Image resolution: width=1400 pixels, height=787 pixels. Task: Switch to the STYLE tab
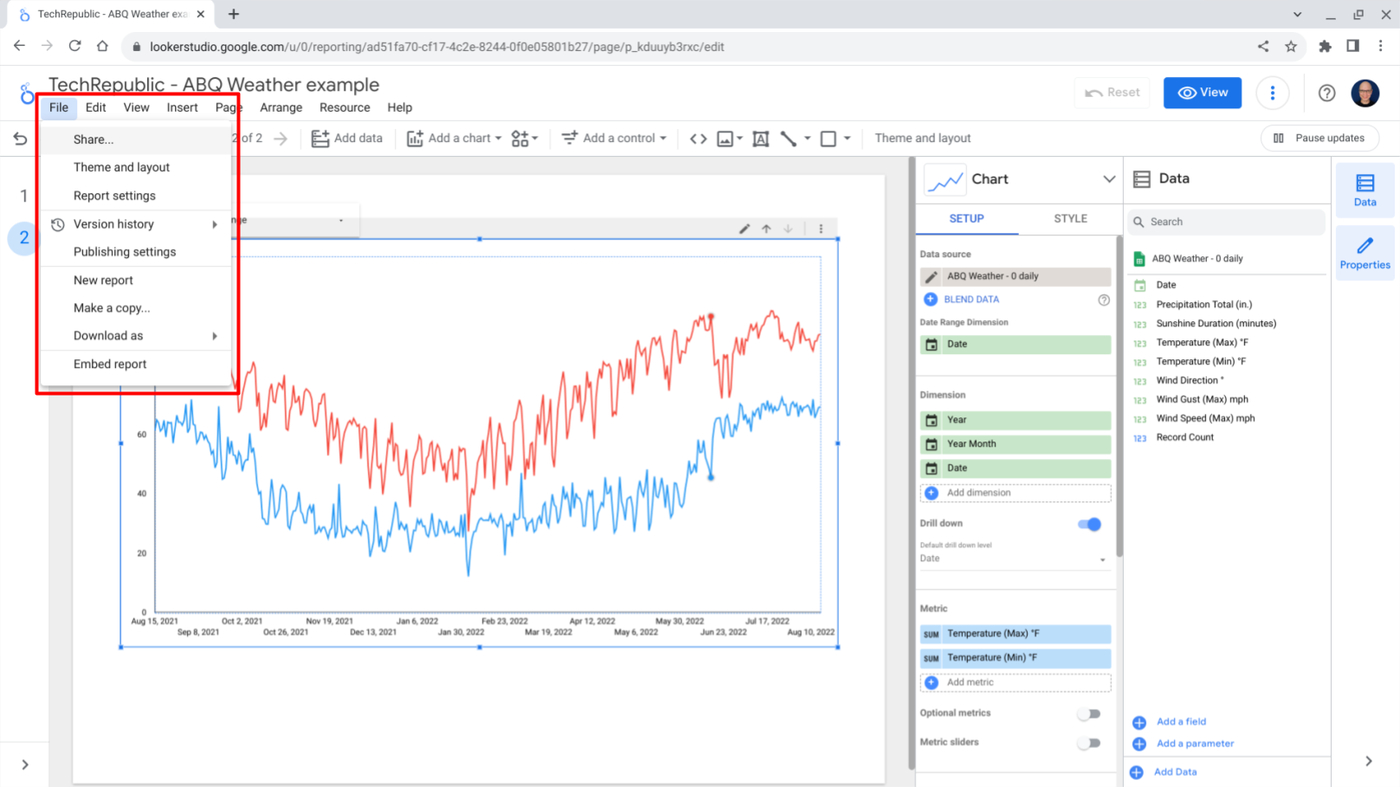[x=1070, y=219]
